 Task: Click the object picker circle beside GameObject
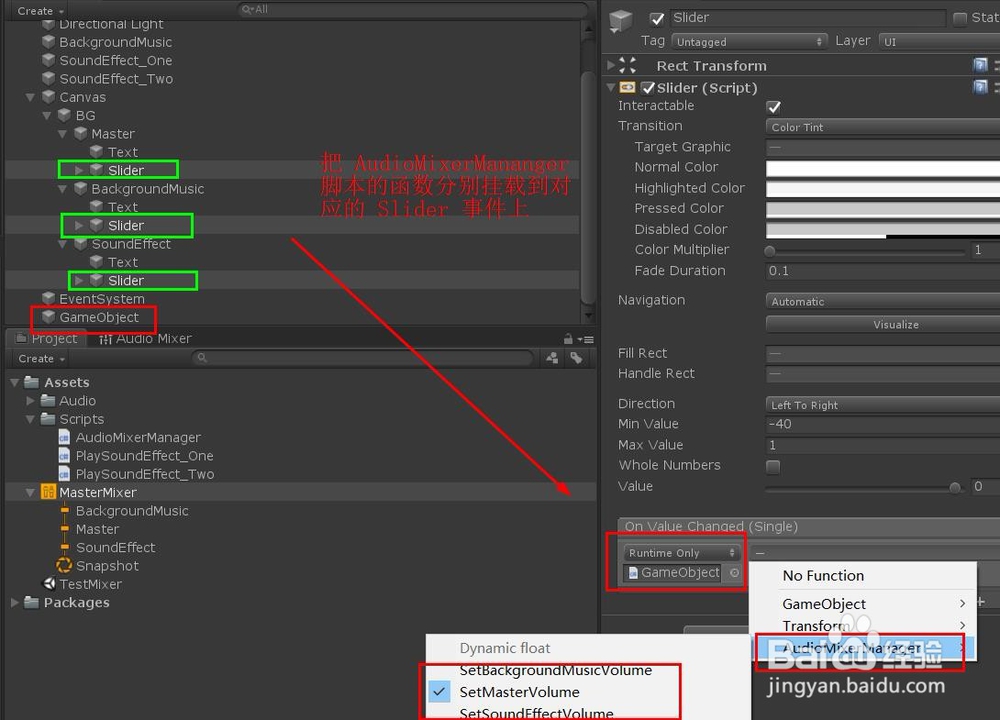(x=735, y=573)
